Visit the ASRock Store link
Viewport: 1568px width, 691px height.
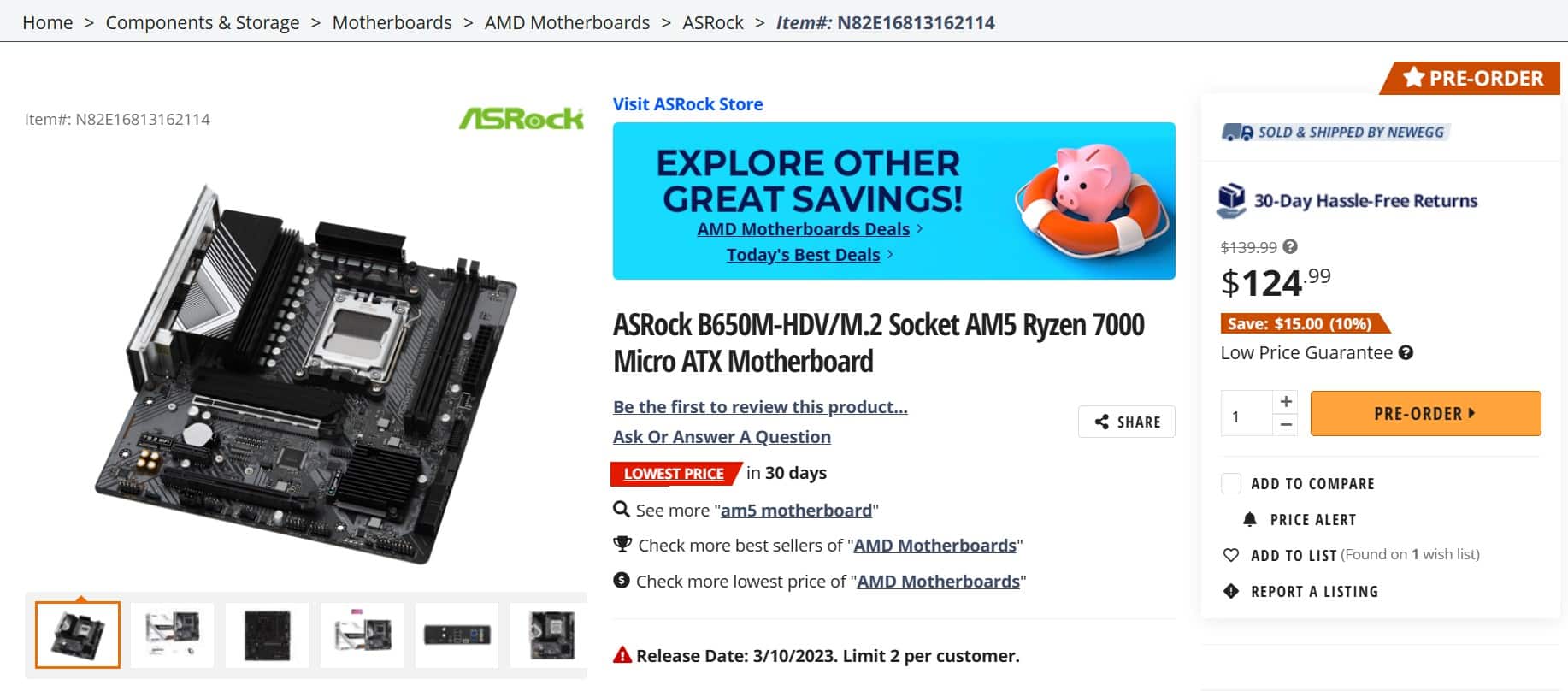click(x=687, y=104)
